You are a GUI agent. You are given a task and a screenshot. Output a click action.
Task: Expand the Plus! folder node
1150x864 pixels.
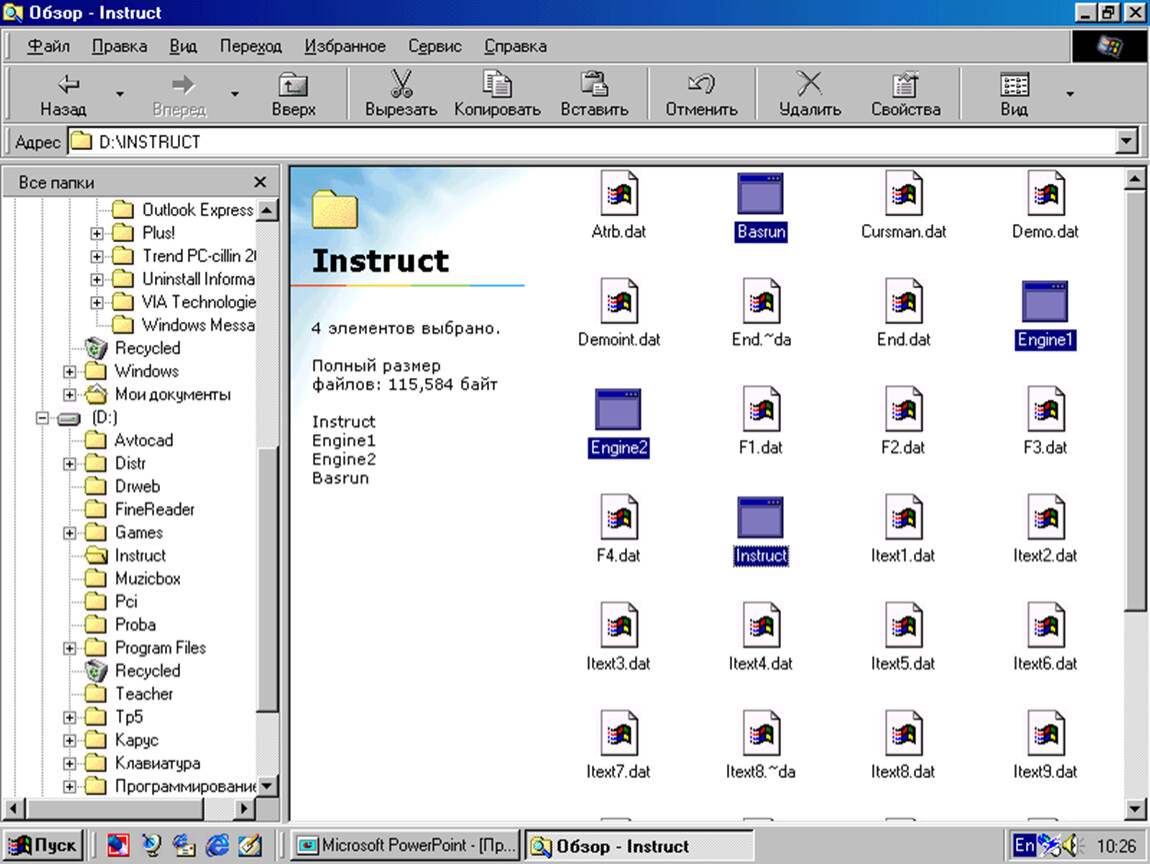click(x=97, y=234)
